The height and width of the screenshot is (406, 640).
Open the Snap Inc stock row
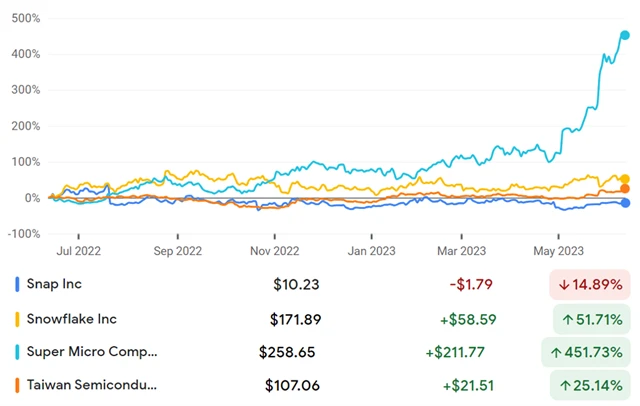click(58, 284)
